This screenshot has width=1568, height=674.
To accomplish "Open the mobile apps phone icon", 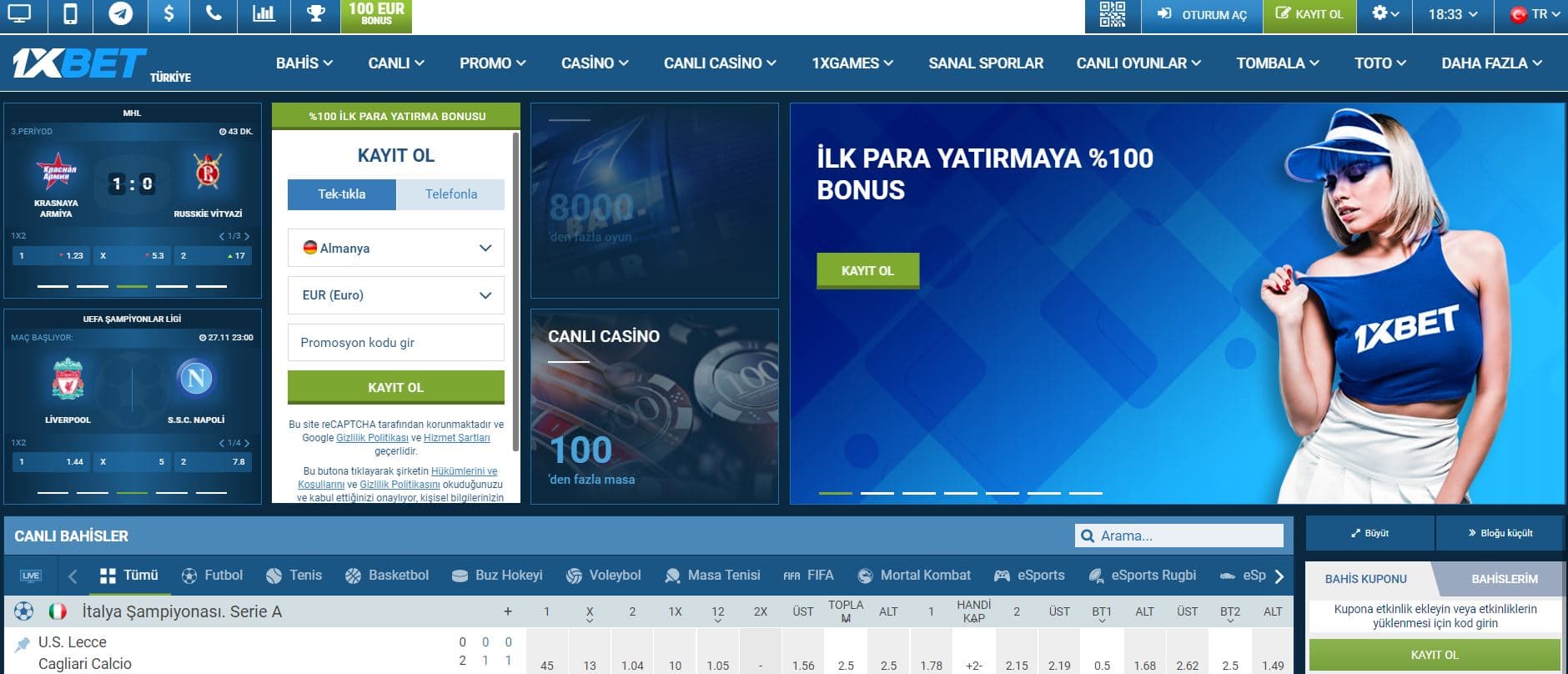I will (71, 14).
